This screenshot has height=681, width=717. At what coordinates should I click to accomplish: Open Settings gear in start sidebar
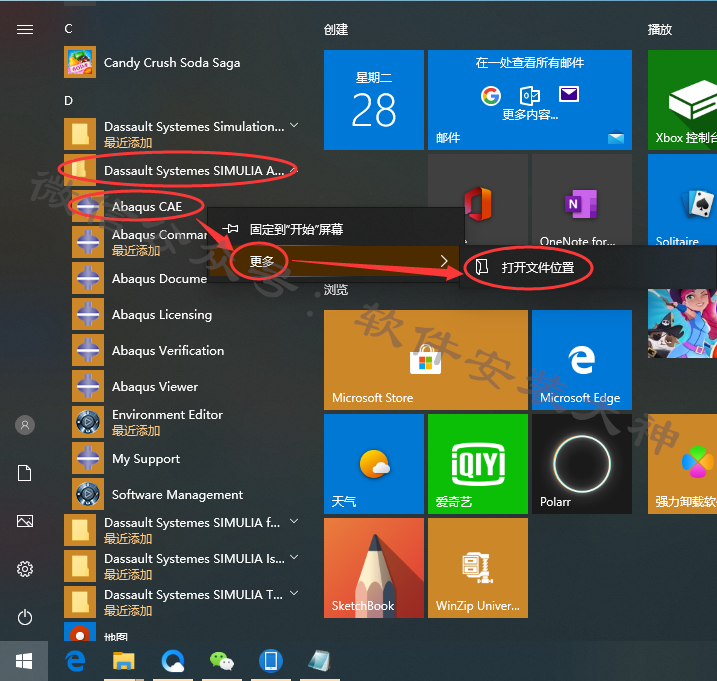[x=25, y=569]
